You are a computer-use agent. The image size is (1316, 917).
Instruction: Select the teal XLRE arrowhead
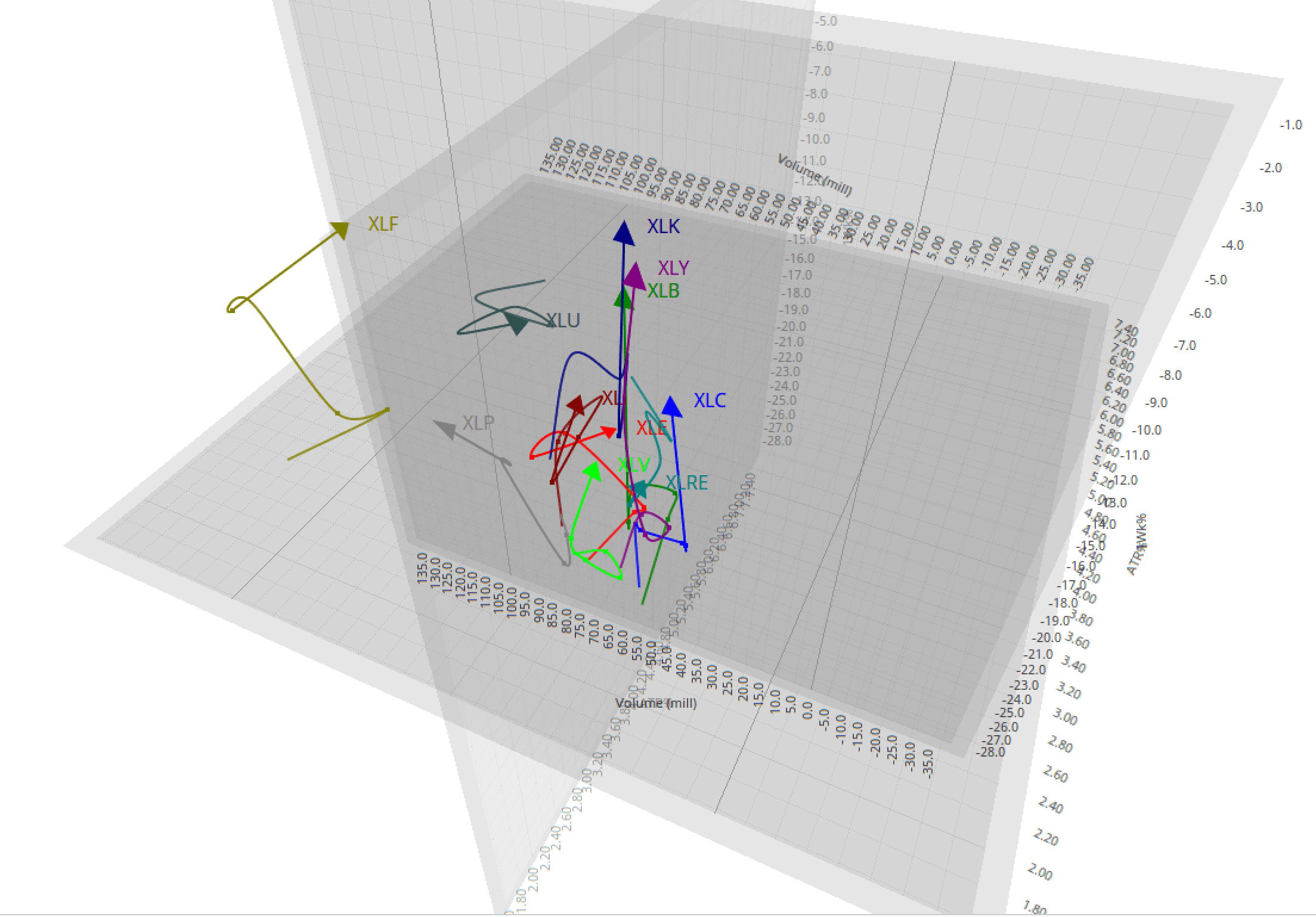coord(639,490)
